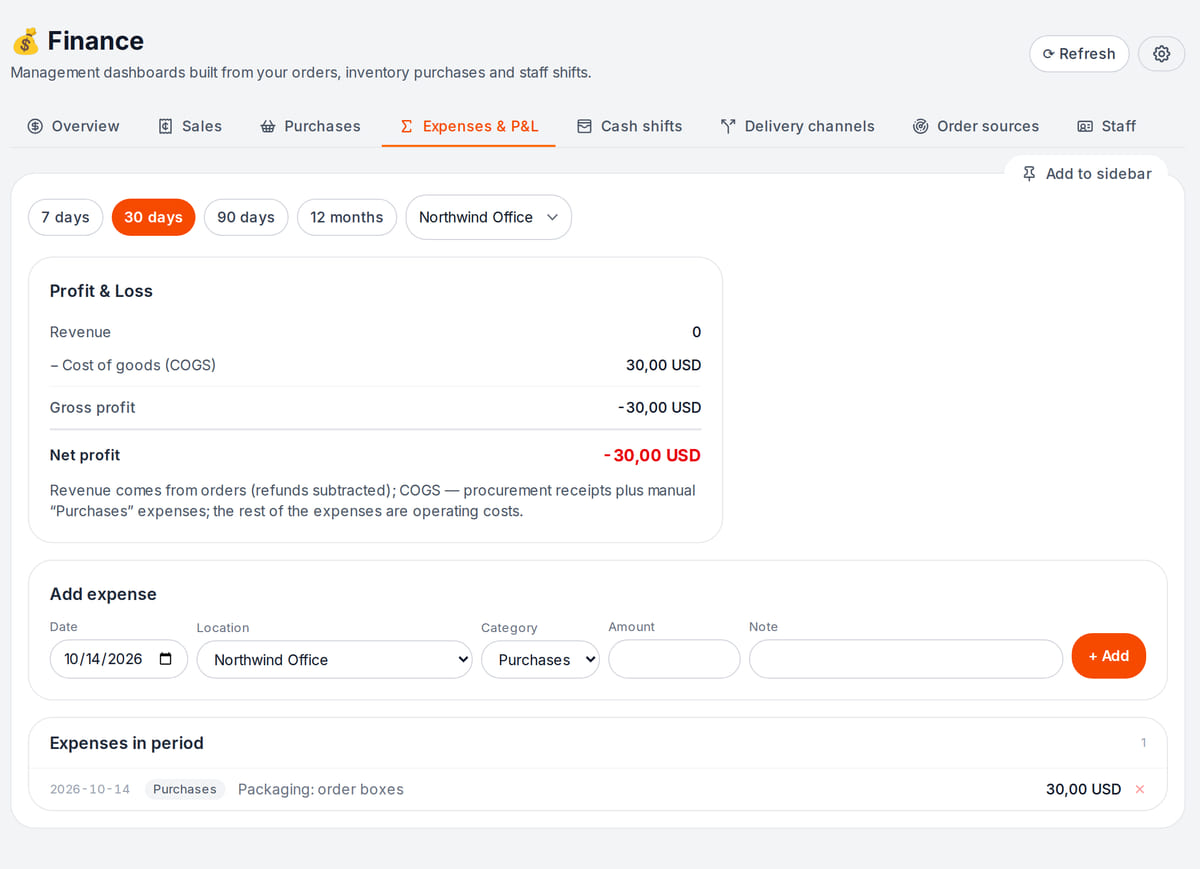Open the Category dropdown showing Purchases

coord(540,659)
